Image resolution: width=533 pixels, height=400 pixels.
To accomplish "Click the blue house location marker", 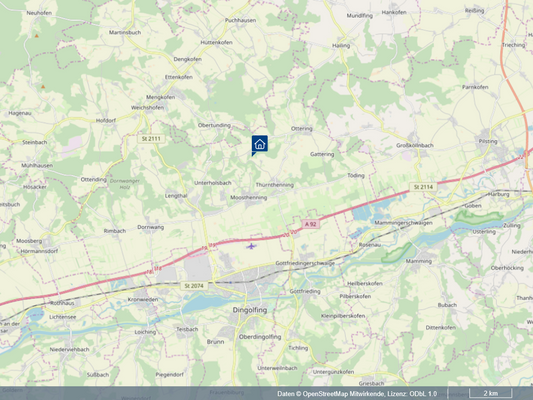I will tap(259, 144).
